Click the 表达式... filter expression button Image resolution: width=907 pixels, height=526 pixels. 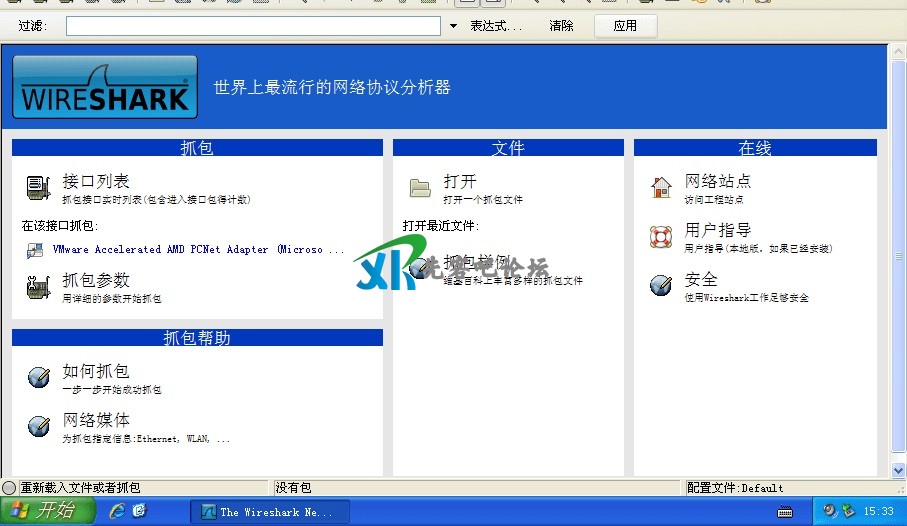[x=497, y=26]
